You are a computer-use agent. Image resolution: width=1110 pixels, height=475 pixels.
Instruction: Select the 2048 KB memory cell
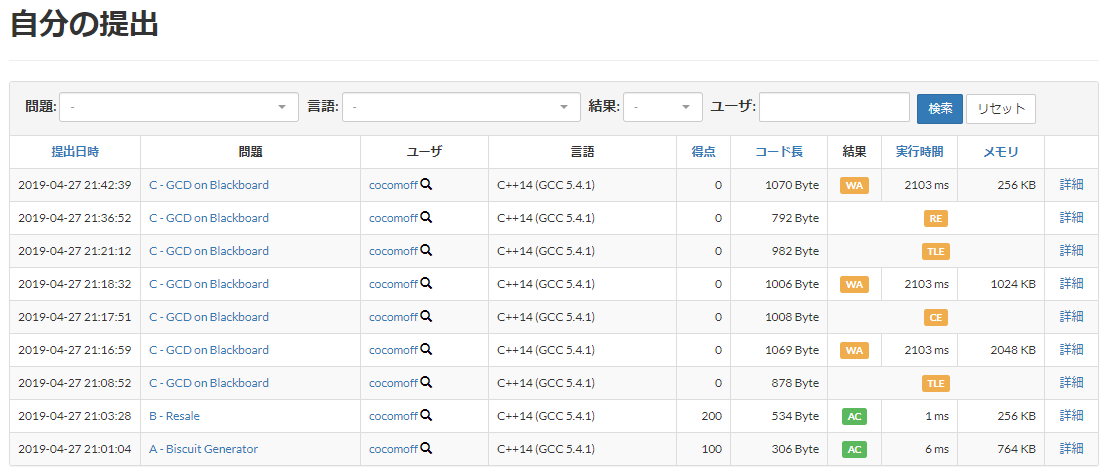(x=1000, y=350)
